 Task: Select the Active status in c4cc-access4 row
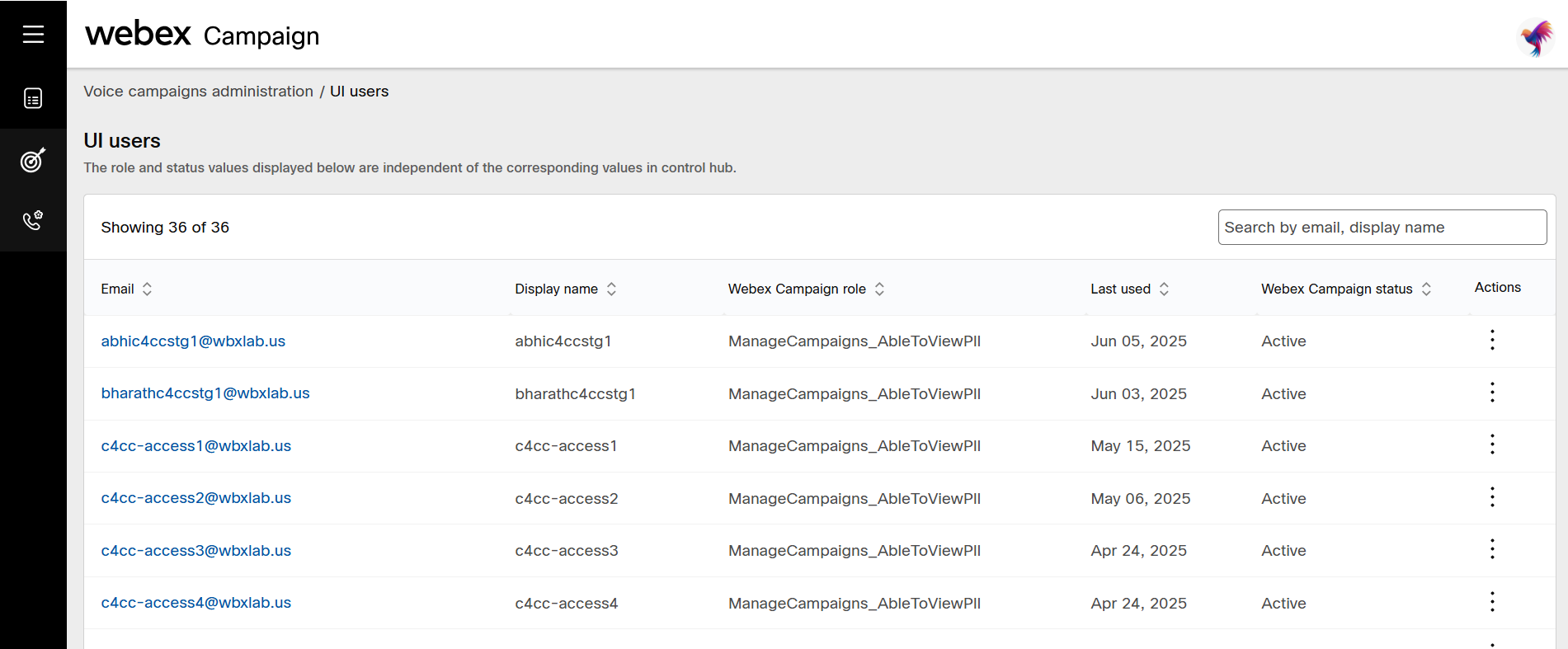pyautogui.click(x=1283, y=604)
